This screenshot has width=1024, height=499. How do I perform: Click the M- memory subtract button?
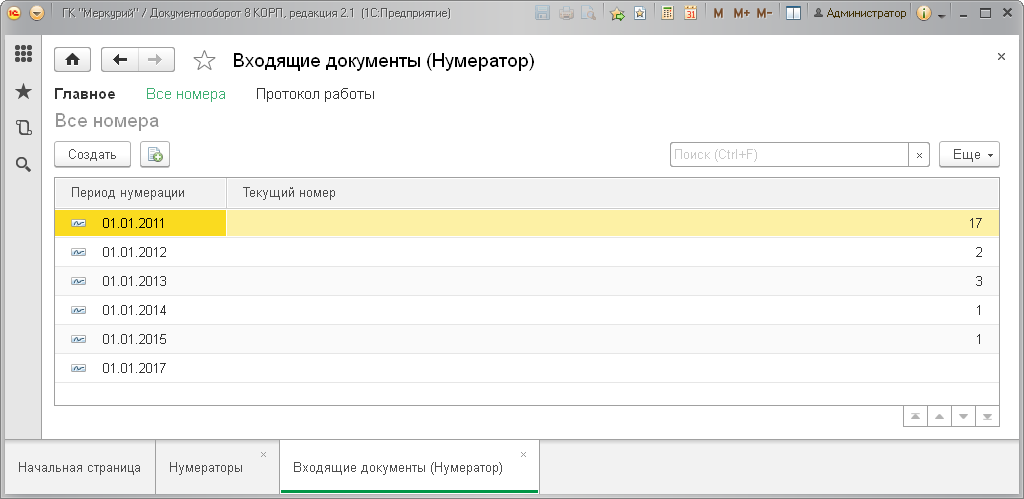tap(764, 13)
